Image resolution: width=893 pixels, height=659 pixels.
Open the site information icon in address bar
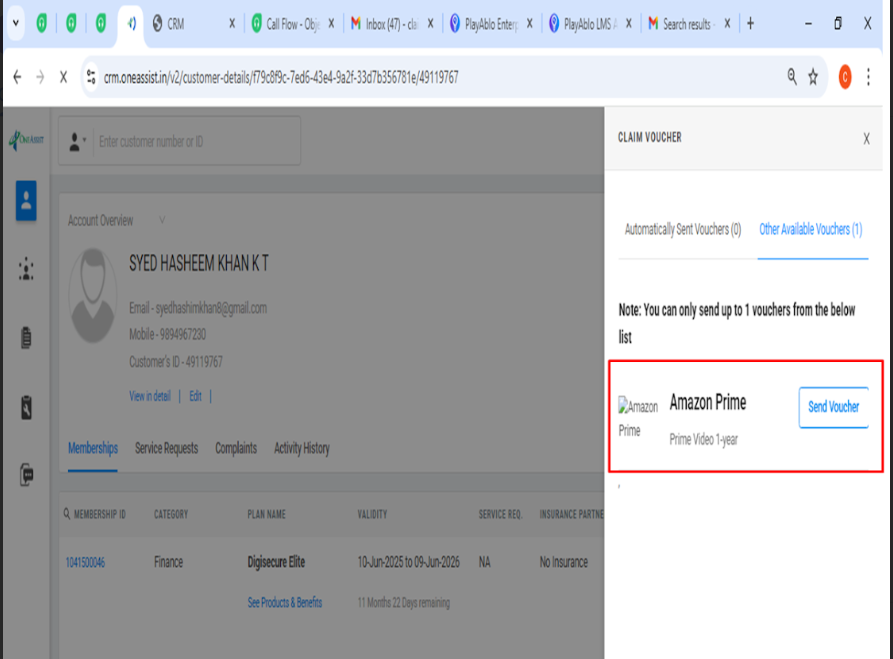tap(91, 77)
